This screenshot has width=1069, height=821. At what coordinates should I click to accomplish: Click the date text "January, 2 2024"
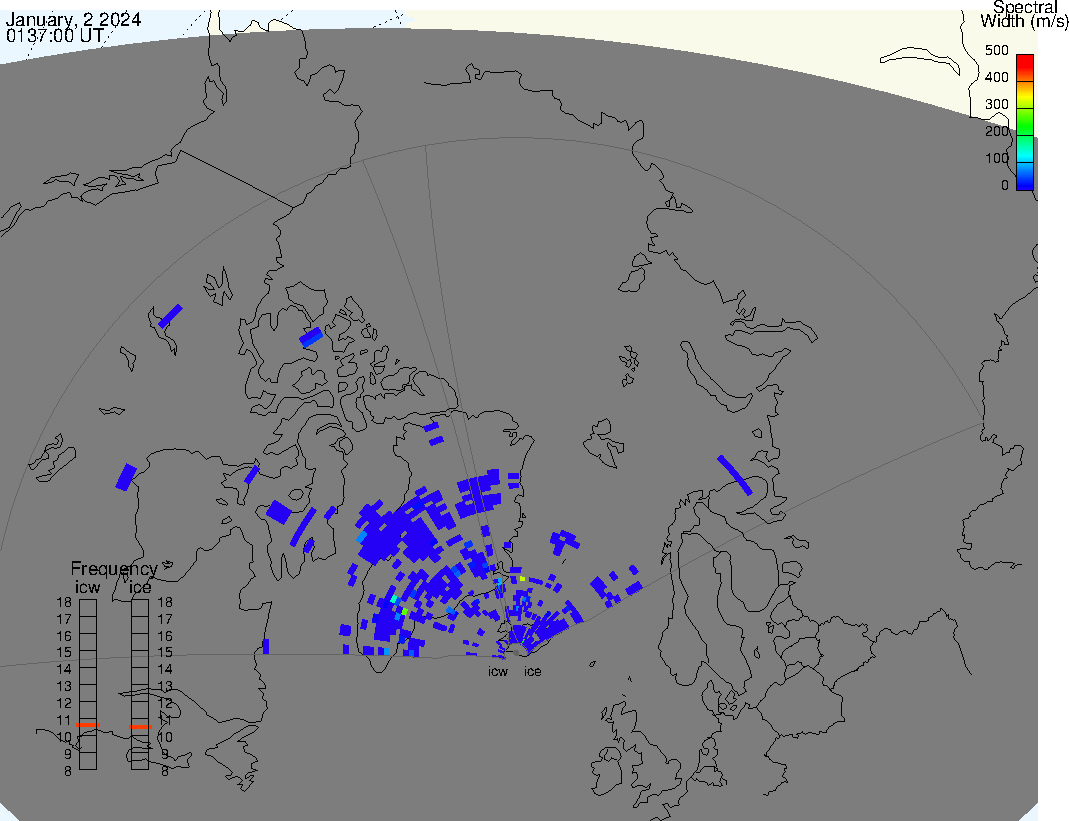pyautogui.click(x=74, y=19)
